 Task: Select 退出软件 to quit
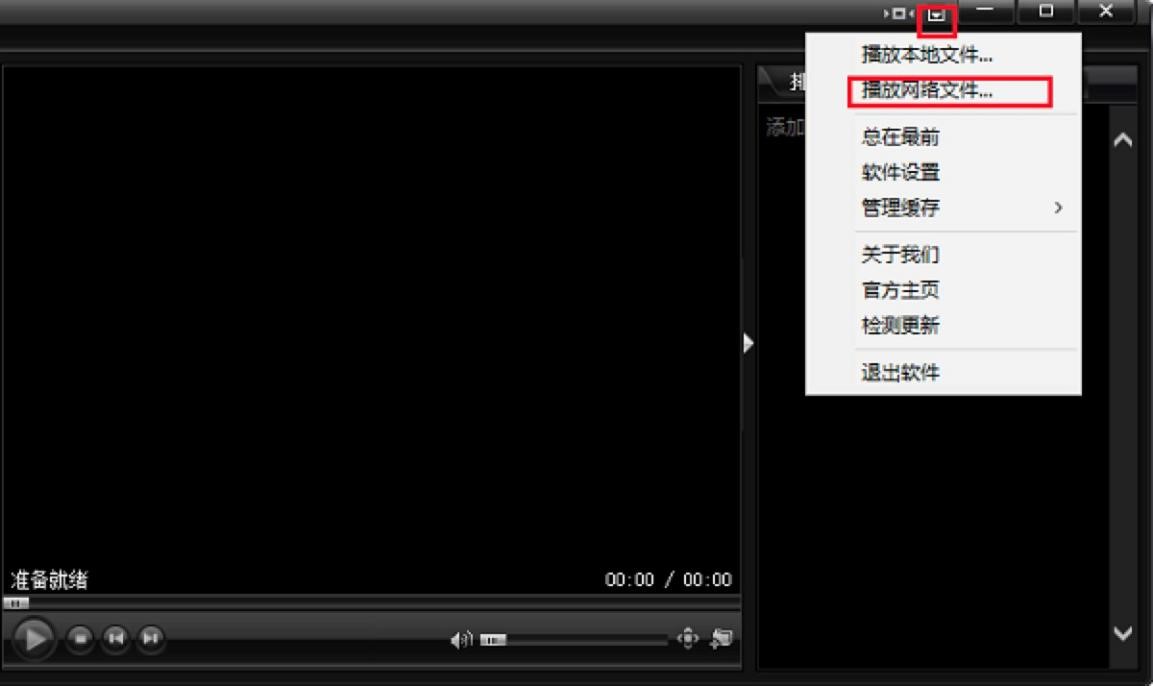(x=900, y=372)
